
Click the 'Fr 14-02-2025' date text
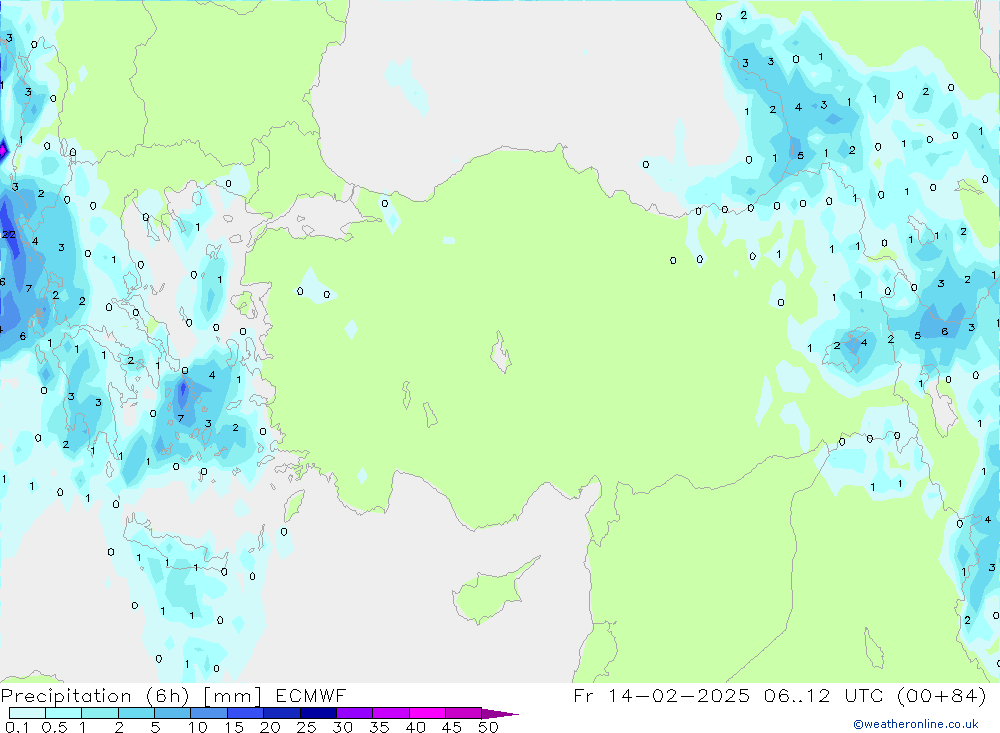click(661, 695)
